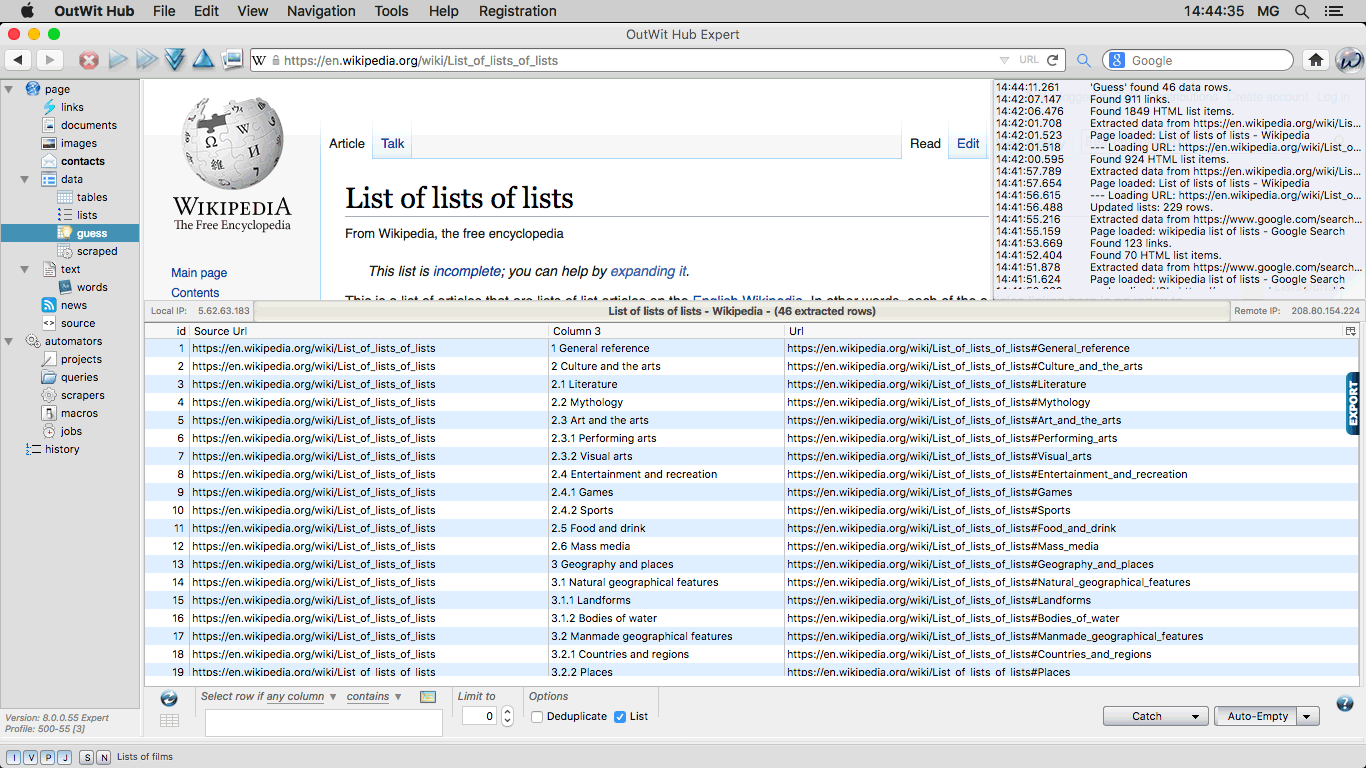Click the vertical EXPORT tab button

[x=1353, y=404]
